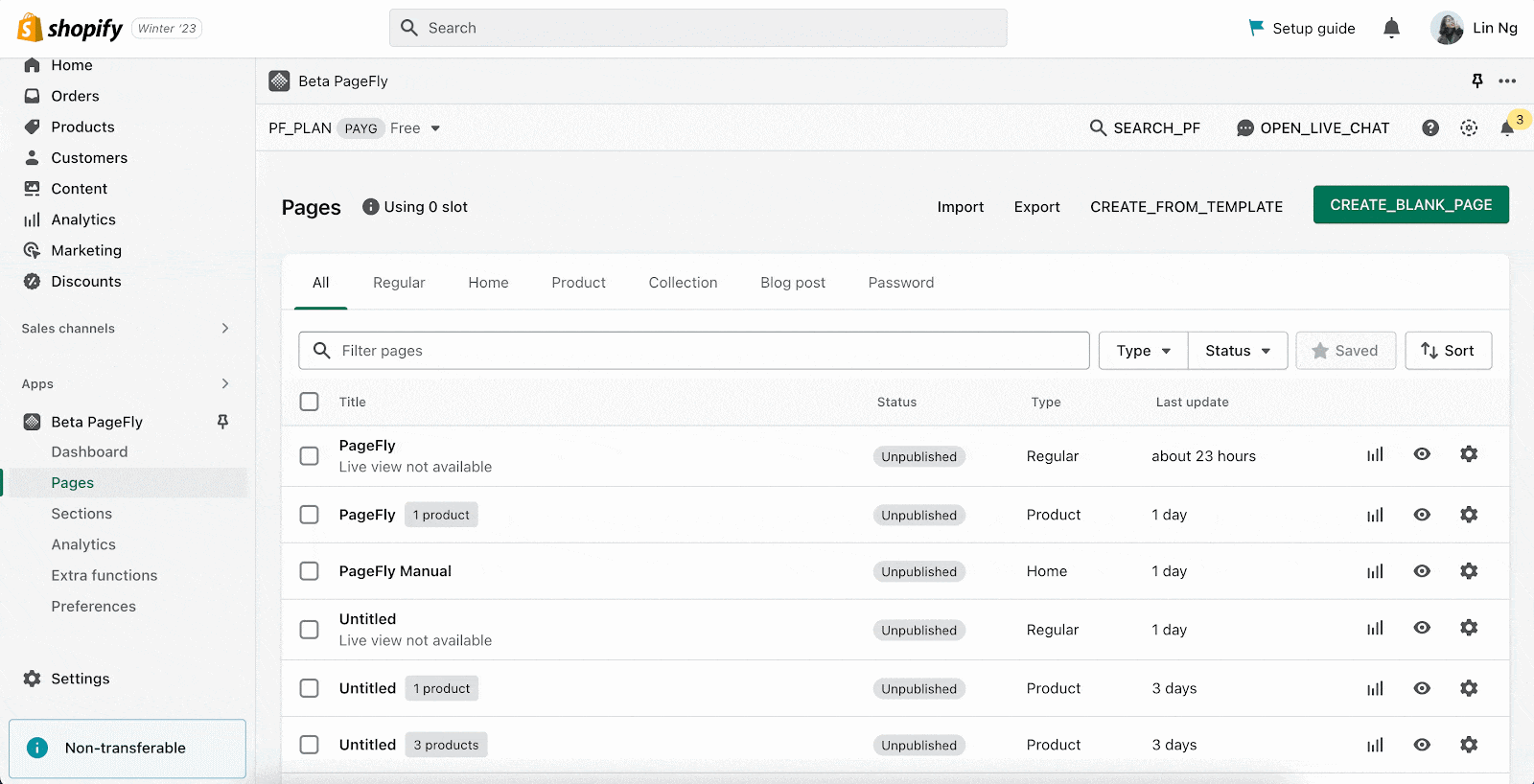Open analytics for Untitled Live view row

coord(1375,628)
